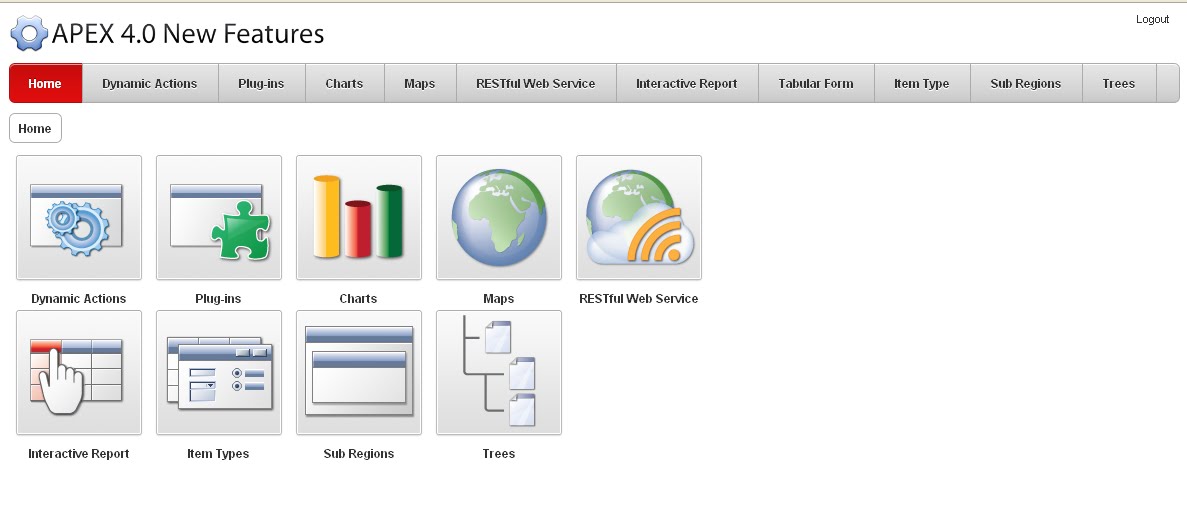This screenshot has height=509, width=1187.
Task: Go to the Trees tab
Action: tap(1119, 83)
